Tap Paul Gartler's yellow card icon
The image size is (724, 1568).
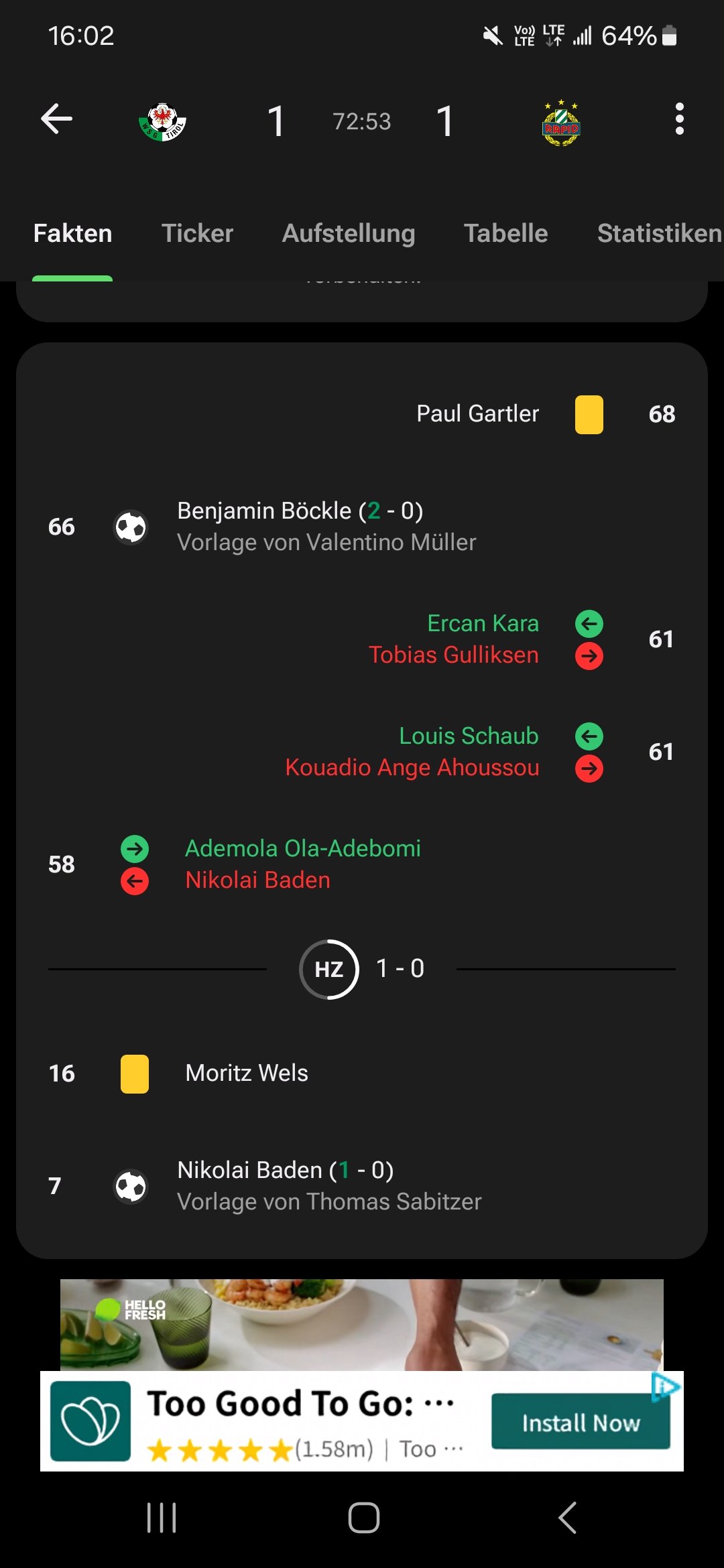point(589,415)
